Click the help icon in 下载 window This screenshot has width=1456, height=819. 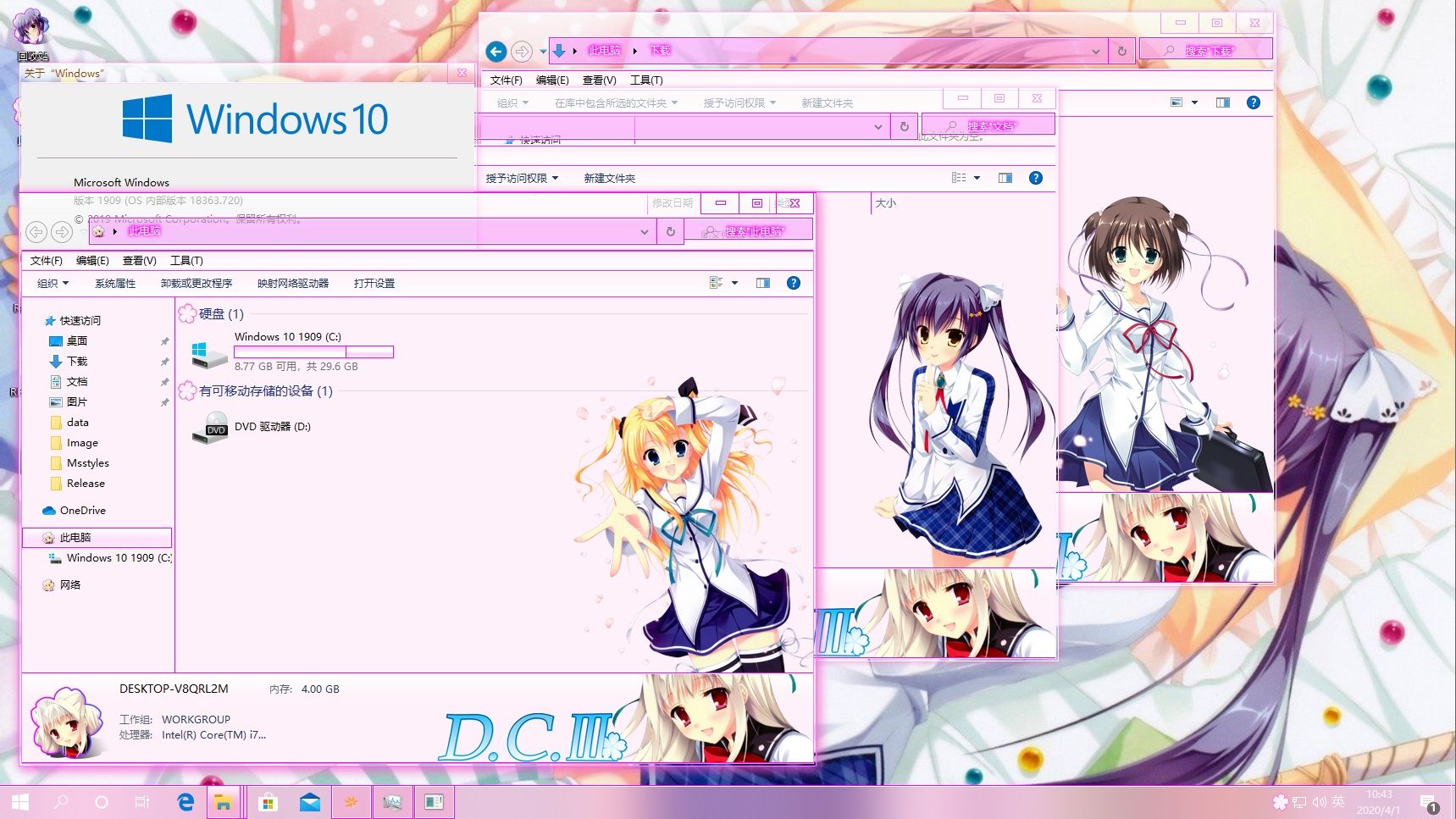tap(1254, 102)
